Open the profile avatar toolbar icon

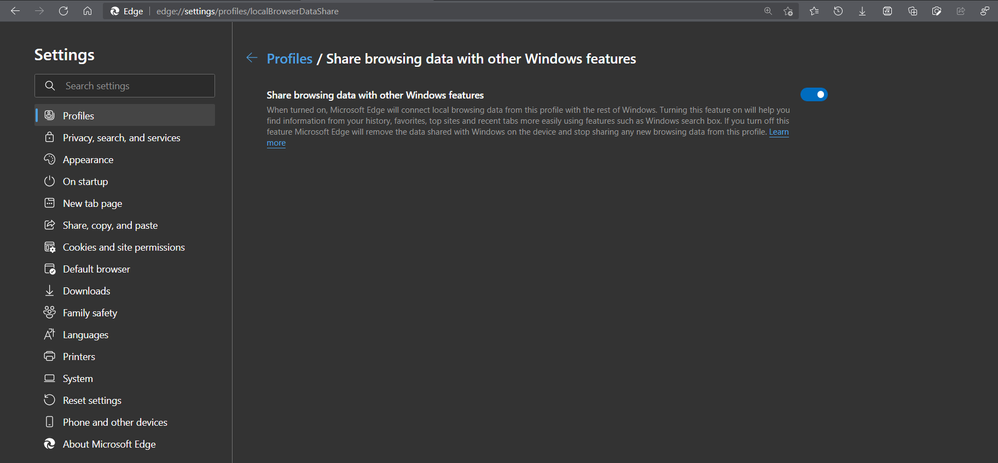(x=985, y=11)
